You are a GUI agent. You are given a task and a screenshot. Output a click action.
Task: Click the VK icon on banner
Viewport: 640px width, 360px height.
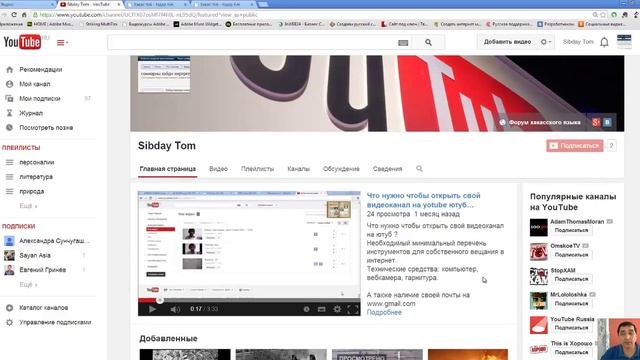[x=607, y=122]
